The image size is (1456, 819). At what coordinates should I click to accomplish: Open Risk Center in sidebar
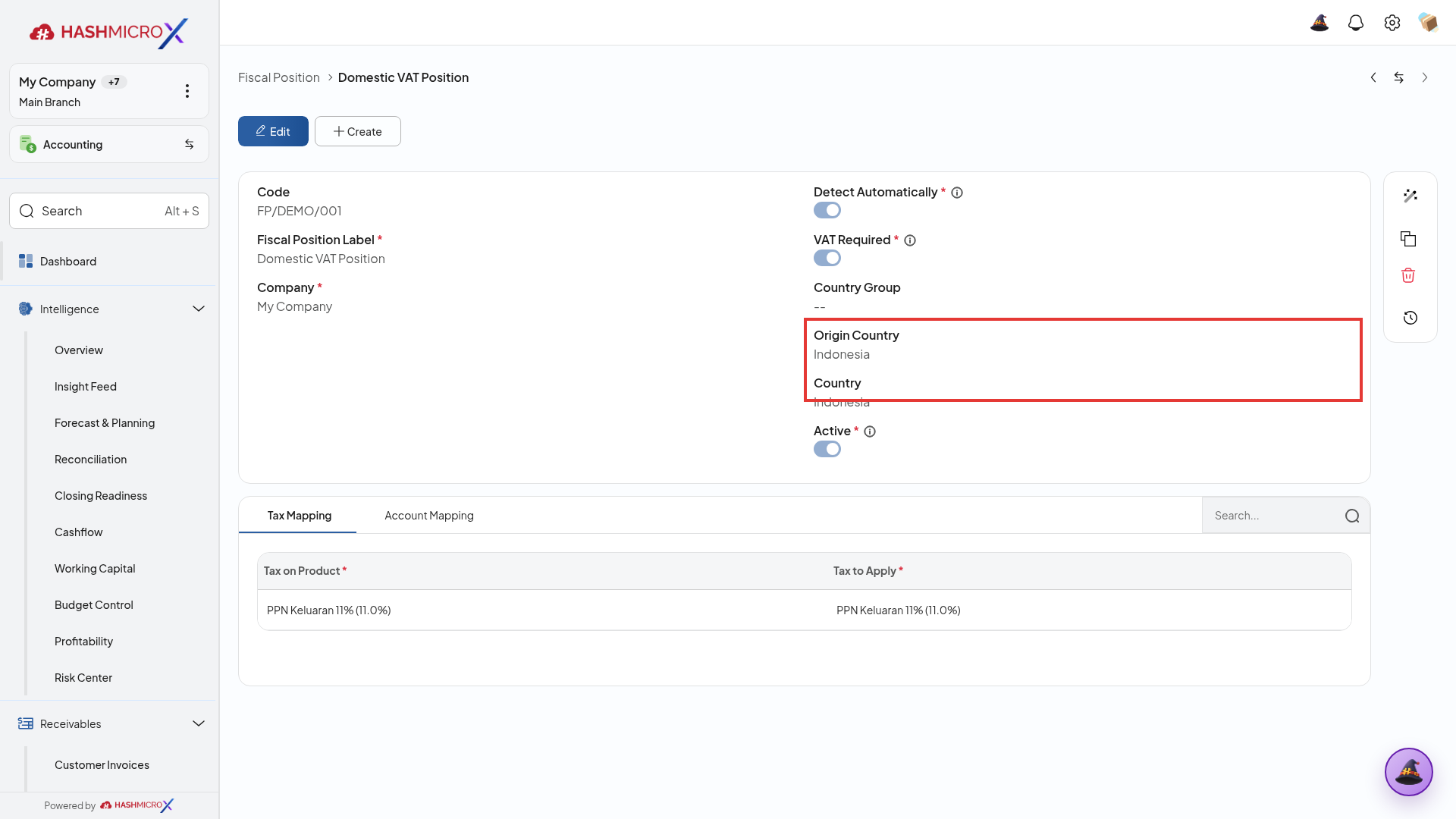(83, 678)
